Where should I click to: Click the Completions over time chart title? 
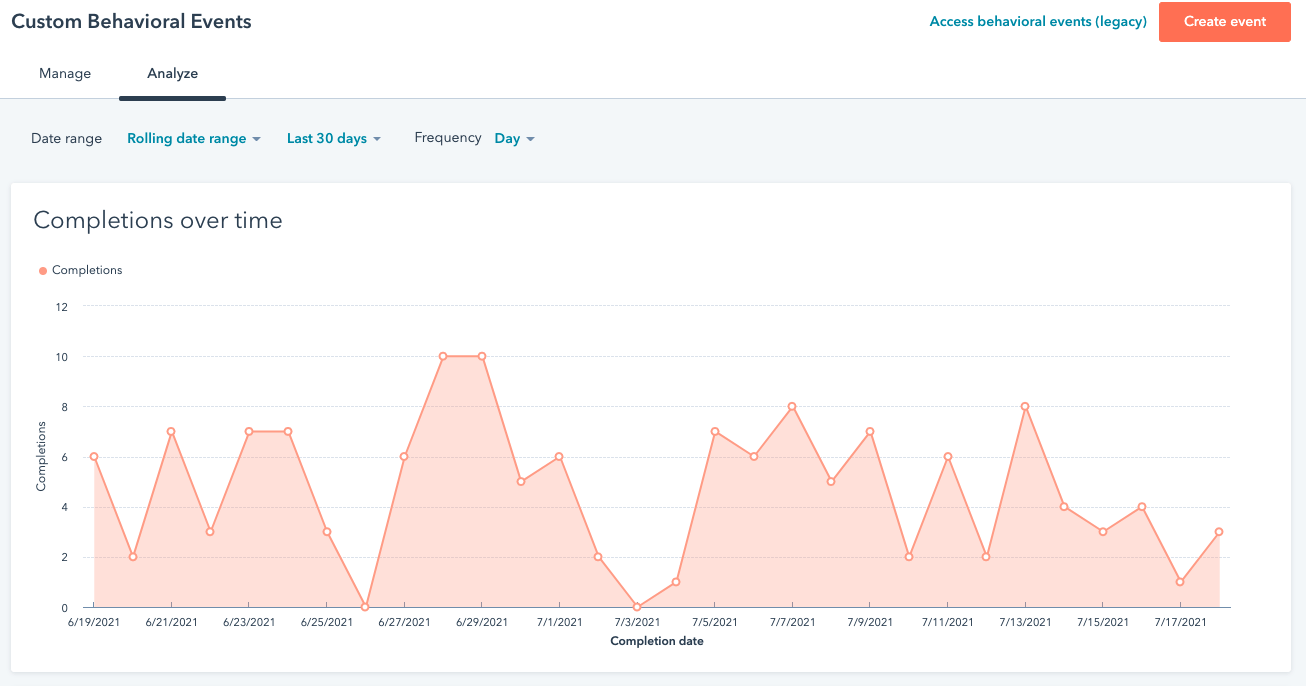tap(157, 220)
